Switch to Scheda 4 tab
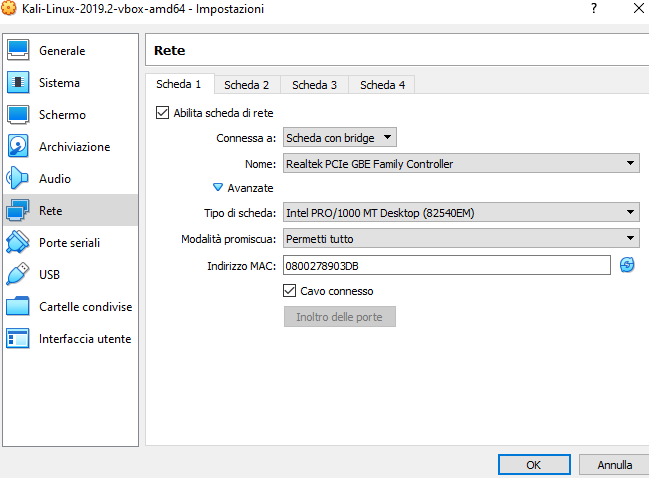The image size is (649, 478). pos(382,85)
